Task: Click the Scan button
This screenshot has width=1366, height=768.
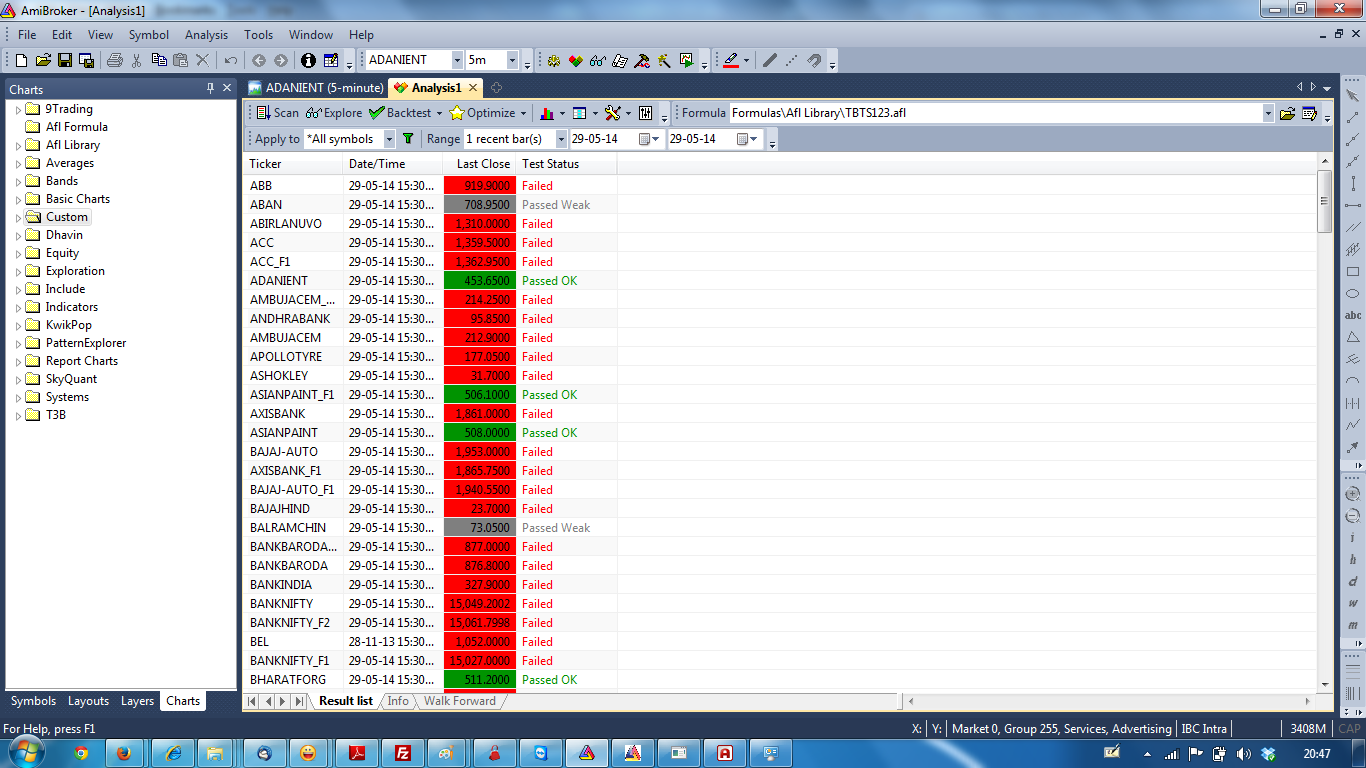Action: tap(277, 113)
